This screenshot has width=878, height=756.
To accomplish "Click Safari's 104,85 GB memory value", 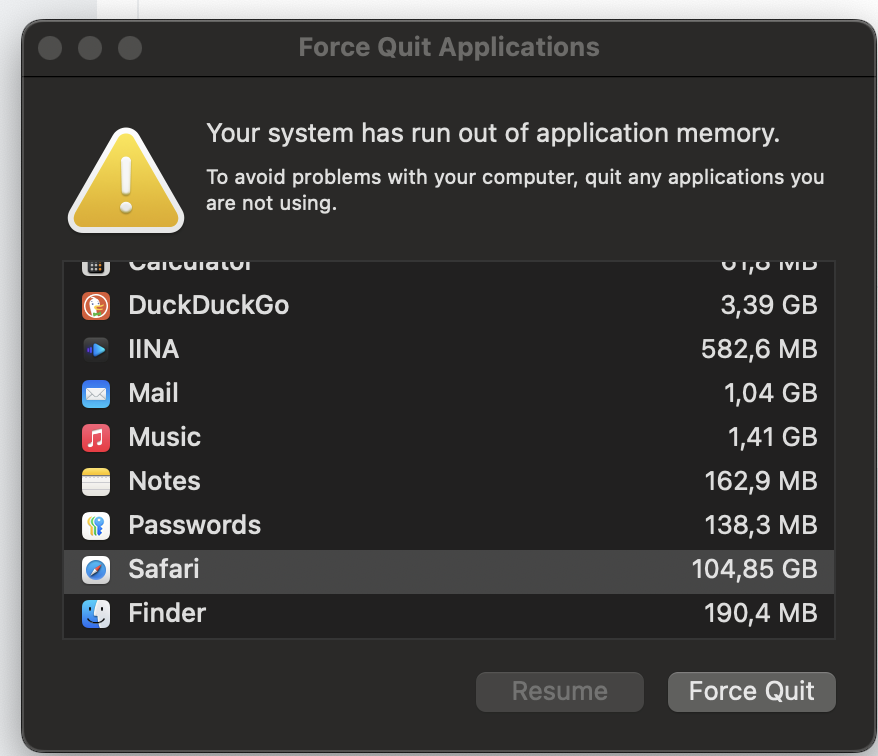I will coord(754,569).
